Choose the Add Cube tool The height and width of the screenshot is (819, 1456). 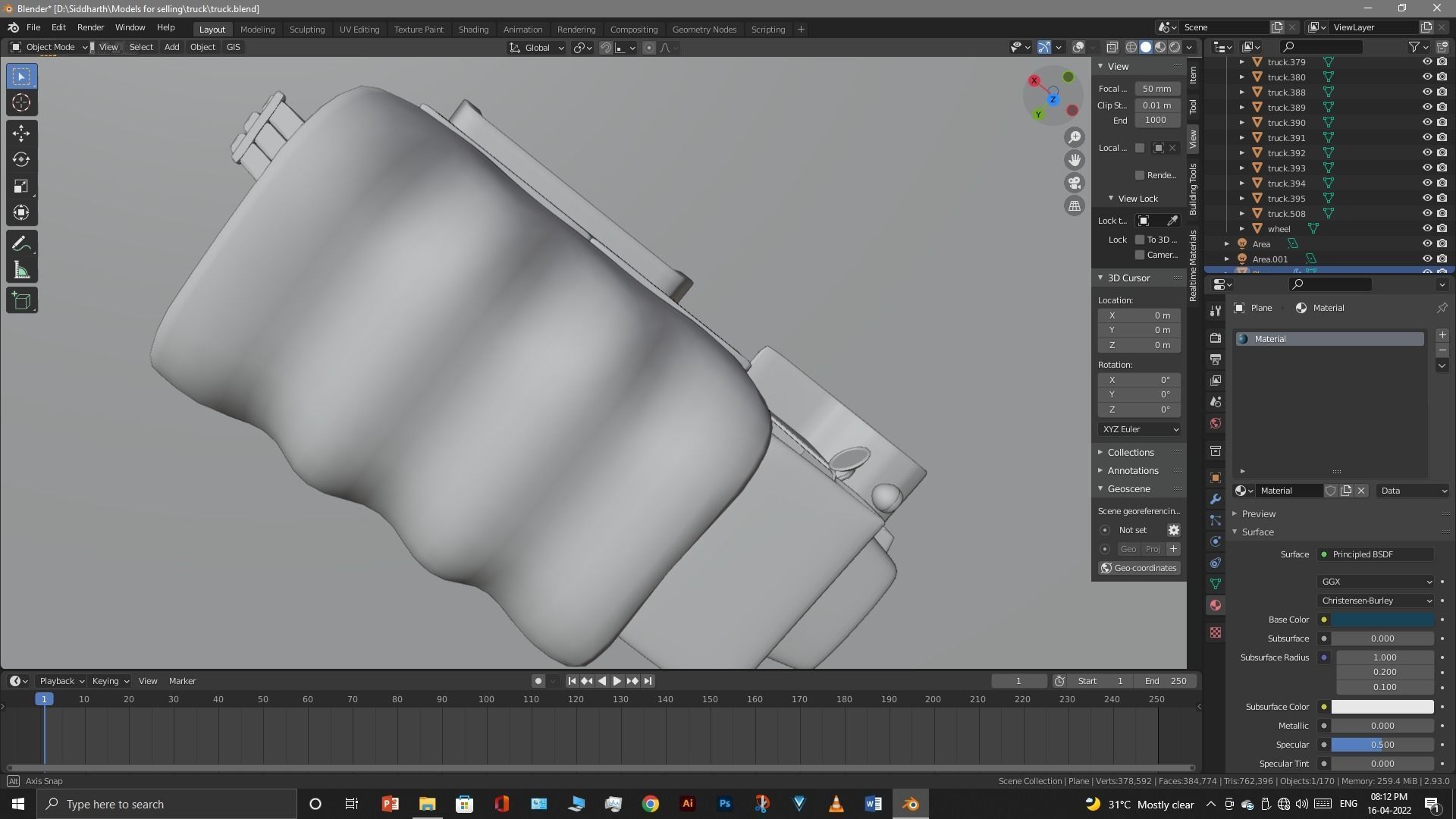(x=21, y=301)
